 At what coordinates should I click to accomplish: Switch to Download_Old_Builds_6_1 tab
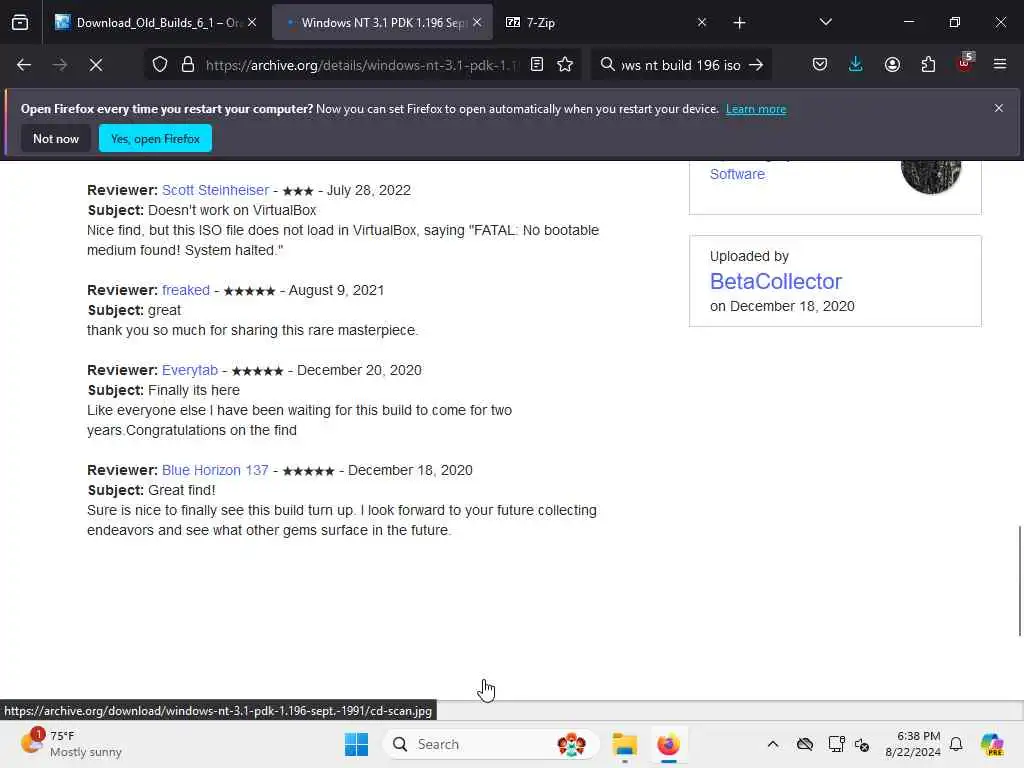[x=157, y=22]
